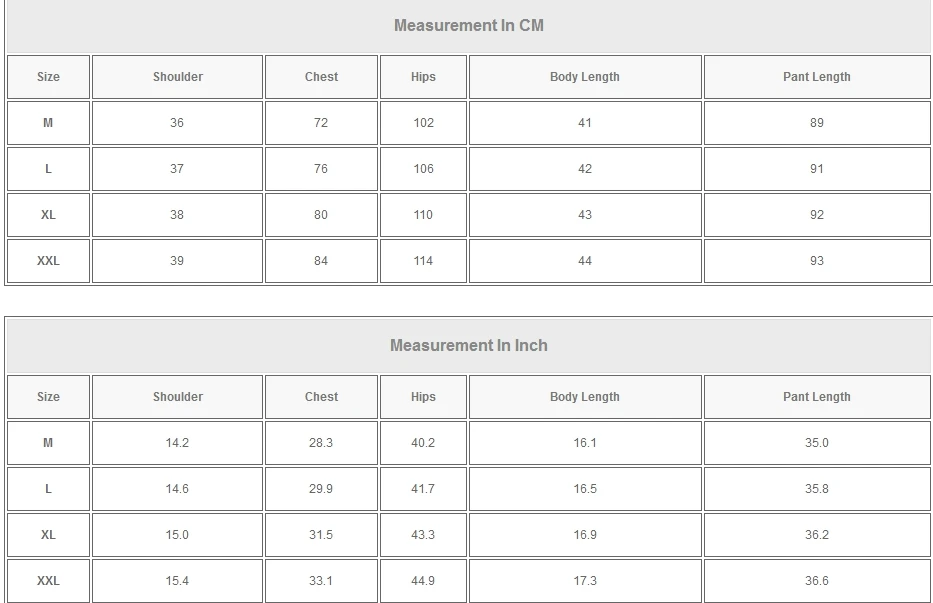Viewport: 933px width, 603px height.
Task: Select the hips value 44.9 cell
Action: tap(423, 580)
